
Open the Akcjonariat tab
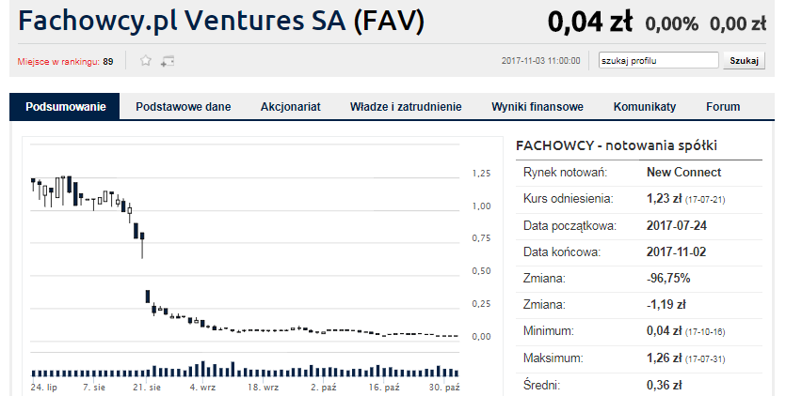[290, 107]
